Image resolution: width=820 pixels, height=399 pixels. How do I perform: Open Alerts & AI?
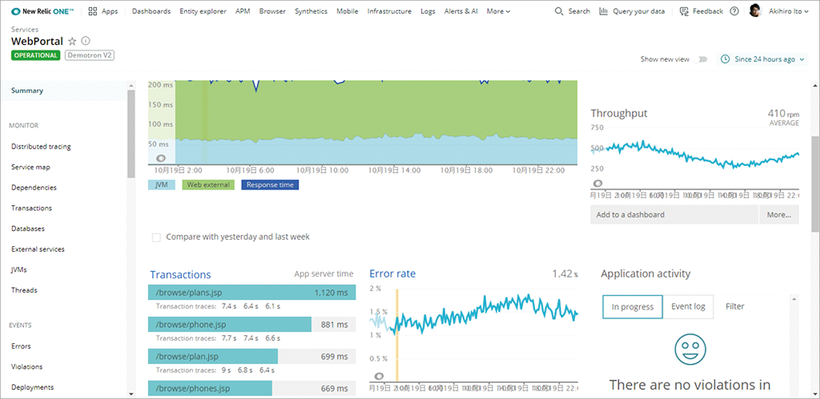tap(461, 11)
